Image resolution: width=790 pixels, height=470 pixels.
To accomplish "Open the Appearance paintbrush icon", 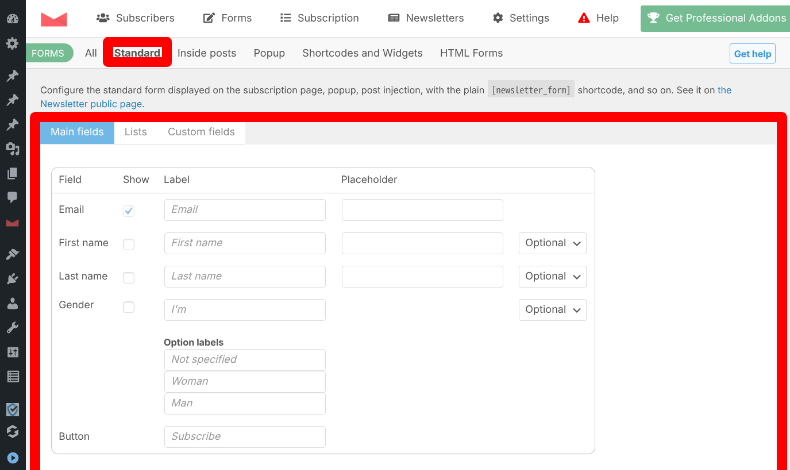I will click(13, 254).
